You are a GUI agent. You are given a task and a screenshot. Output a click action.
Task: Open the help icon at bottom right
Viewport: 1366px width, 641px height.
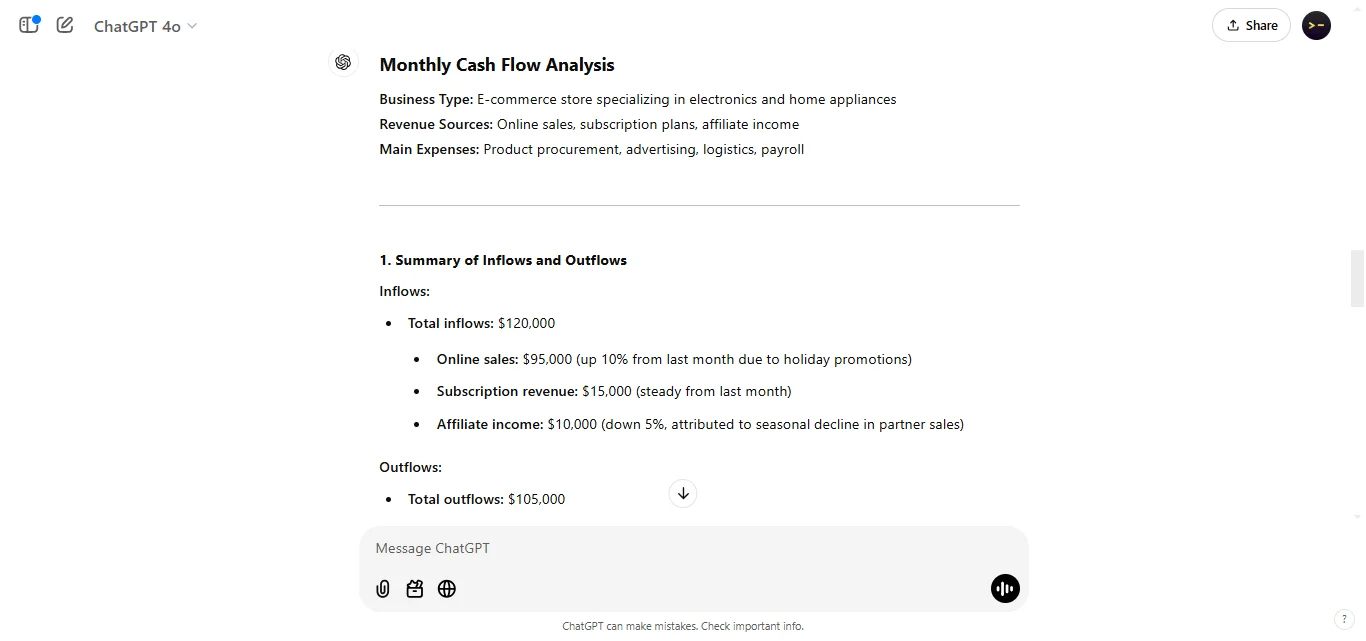tap(1345, 619)
